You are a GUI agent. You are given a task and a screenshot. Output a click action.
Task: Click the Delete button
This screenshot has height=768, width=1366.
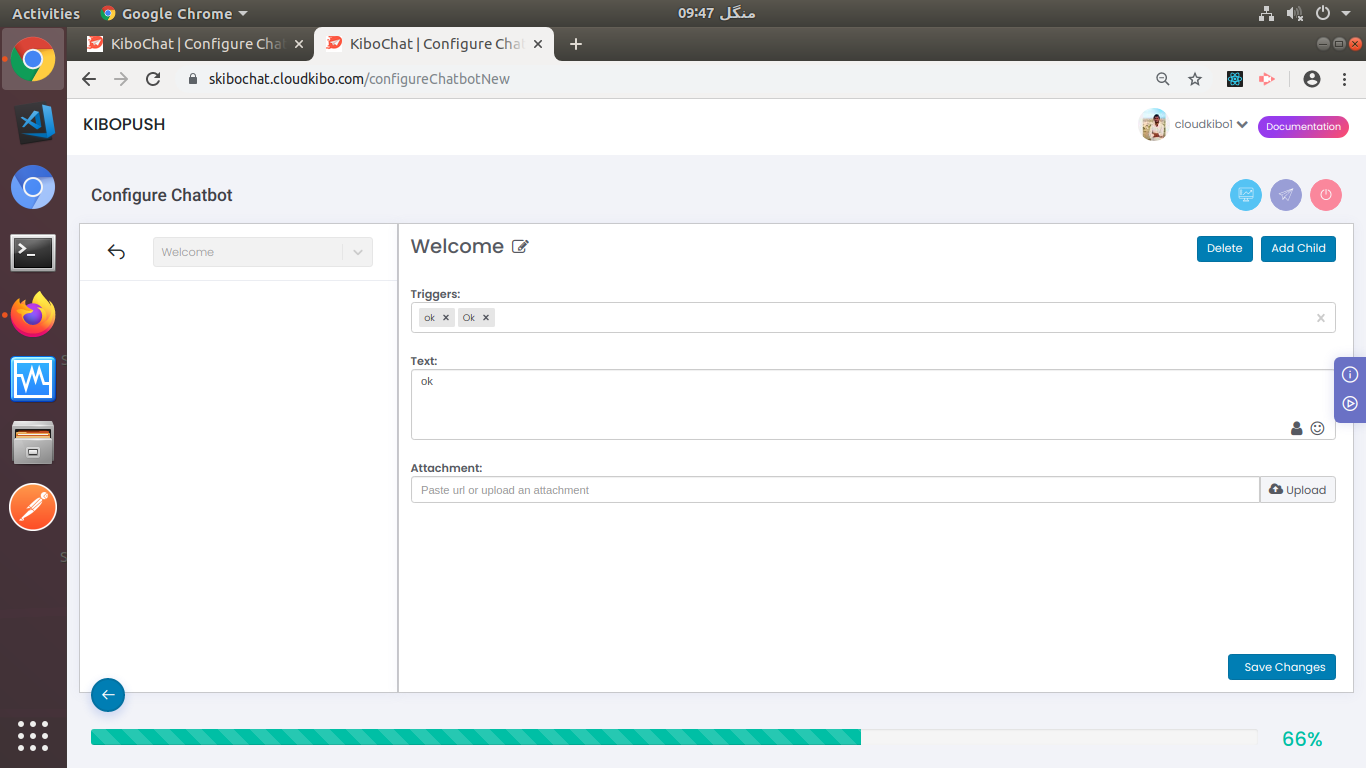[x=1224, y=249]
